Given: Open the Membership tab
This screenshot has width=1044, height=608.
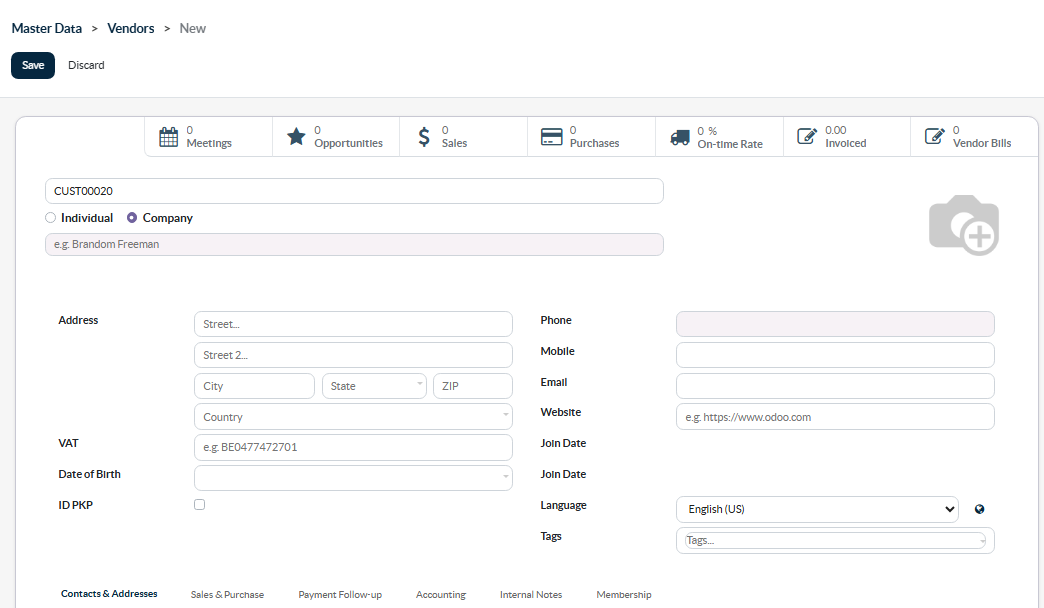Looking at the screenshot, I should [624, 595].
